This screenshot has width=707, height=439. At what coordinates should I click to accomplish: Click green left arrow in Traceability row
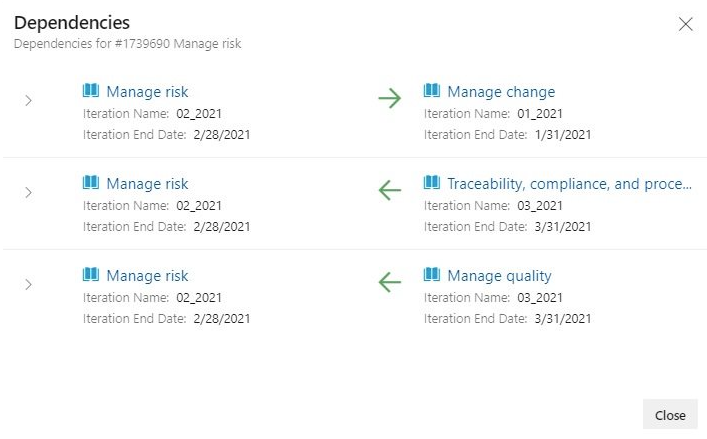[x=390, y=190]
